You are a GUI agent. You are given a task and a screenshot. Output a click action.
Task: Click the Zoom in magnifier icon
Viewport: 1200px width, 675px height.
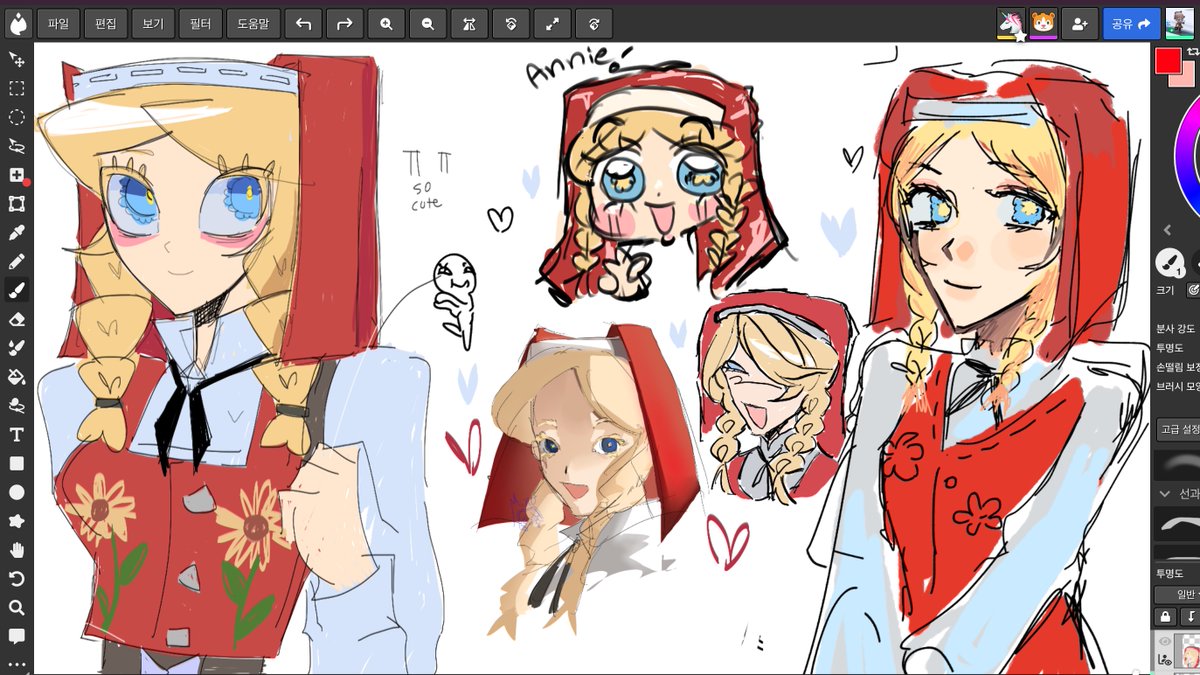386,24
